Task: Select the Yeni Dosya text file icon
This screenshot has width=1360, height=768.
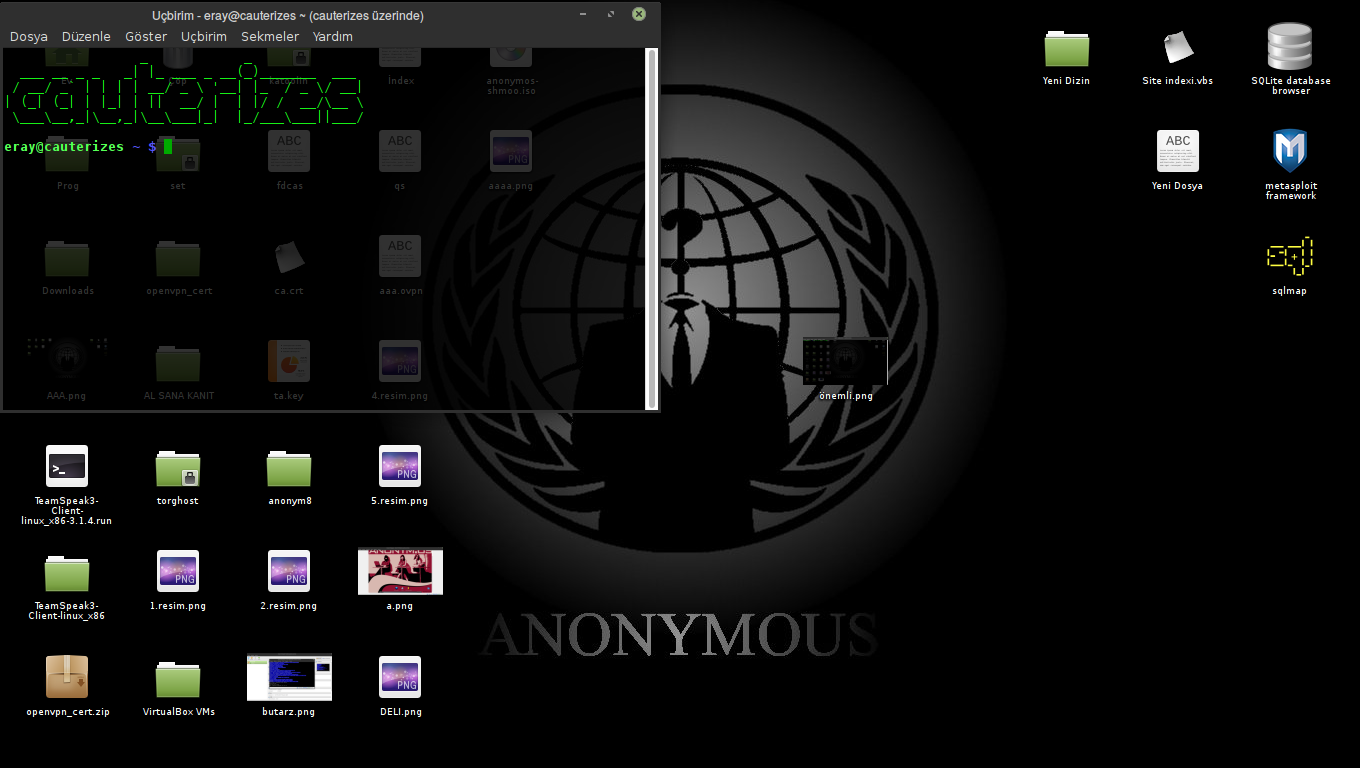Action: coord(1178,151)
